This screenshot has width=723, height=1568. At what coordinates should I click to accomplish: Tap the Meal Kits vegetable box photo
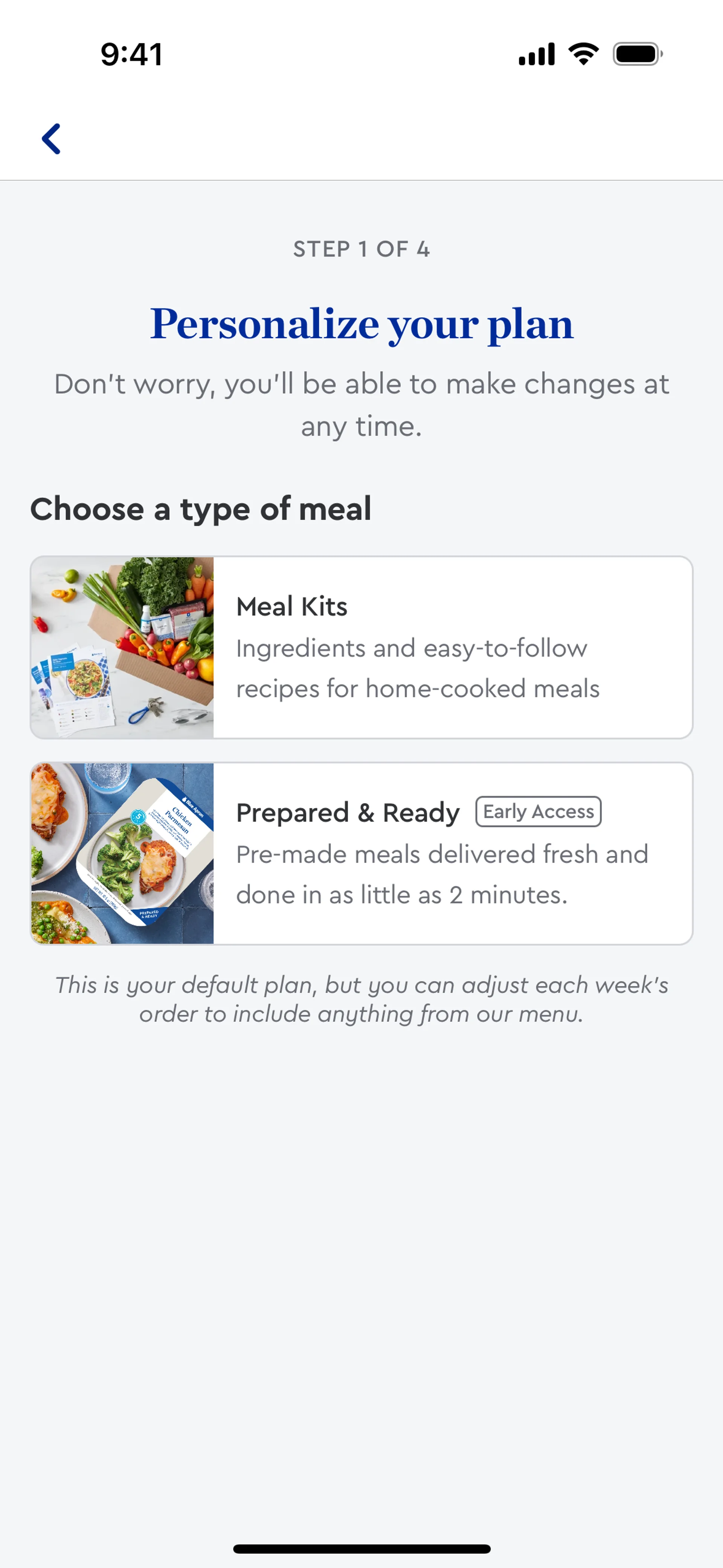point(122,647)
